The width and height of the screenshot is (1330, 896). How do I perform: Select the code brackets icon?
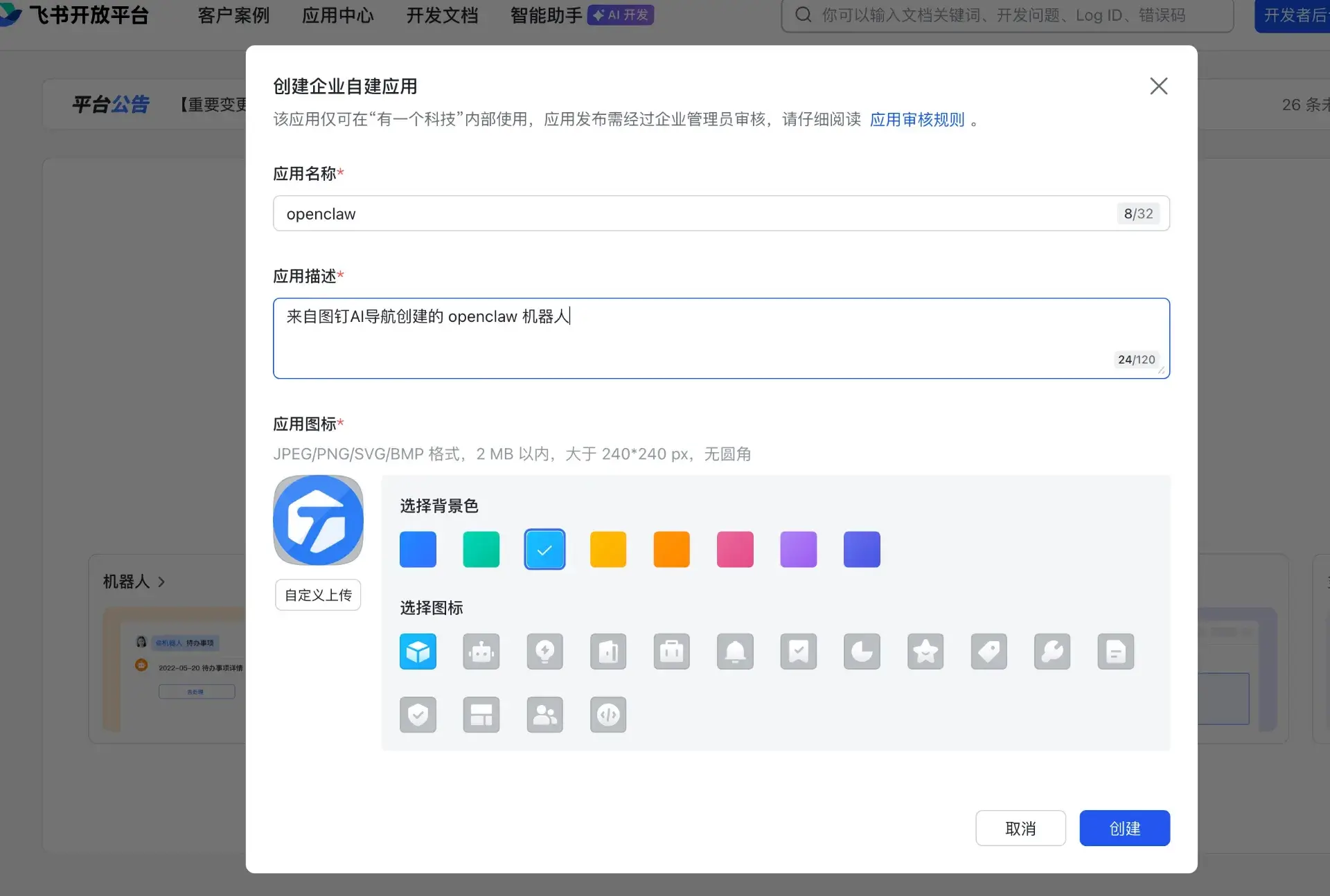click(608, 715)
